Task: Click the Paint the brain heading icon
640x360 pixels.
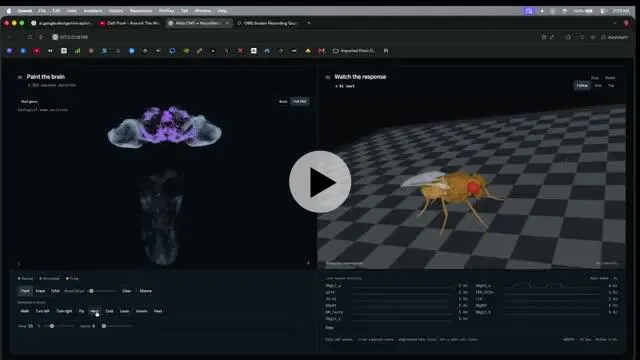Action: click(20, 77)
